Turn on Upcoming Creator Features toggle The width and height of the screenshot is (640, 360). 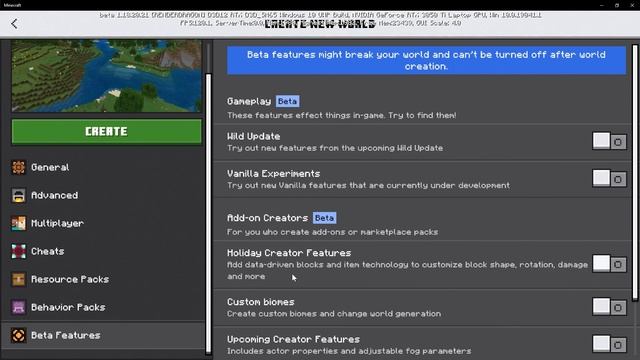point(609,344)
